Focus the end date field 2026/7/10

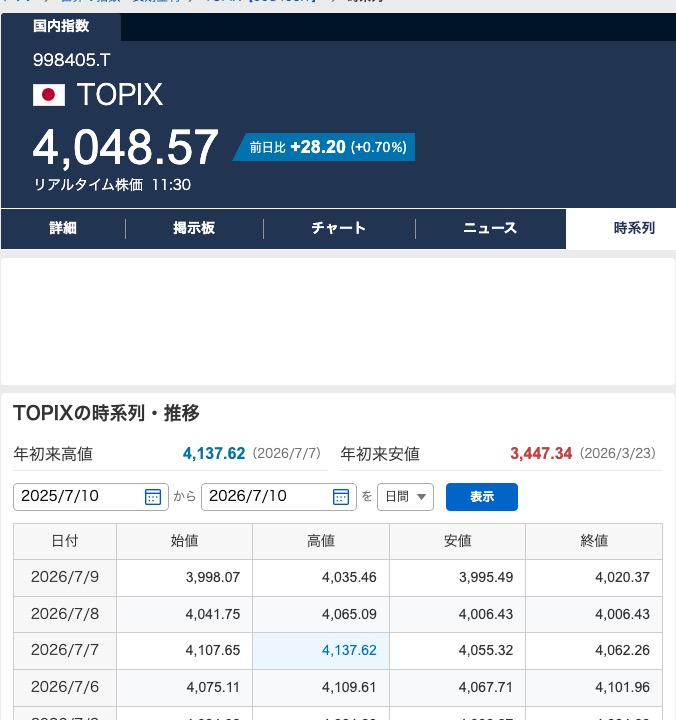(279, 497)
